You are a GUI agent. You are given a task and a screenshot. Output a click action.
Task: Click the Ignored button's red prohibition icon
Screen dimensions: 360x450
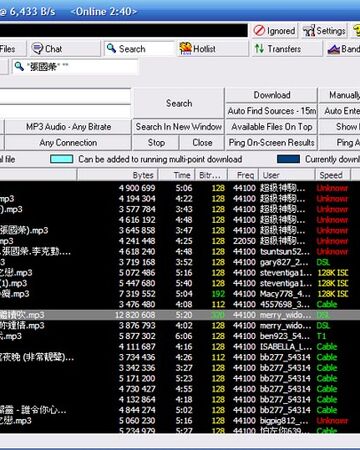259,31
